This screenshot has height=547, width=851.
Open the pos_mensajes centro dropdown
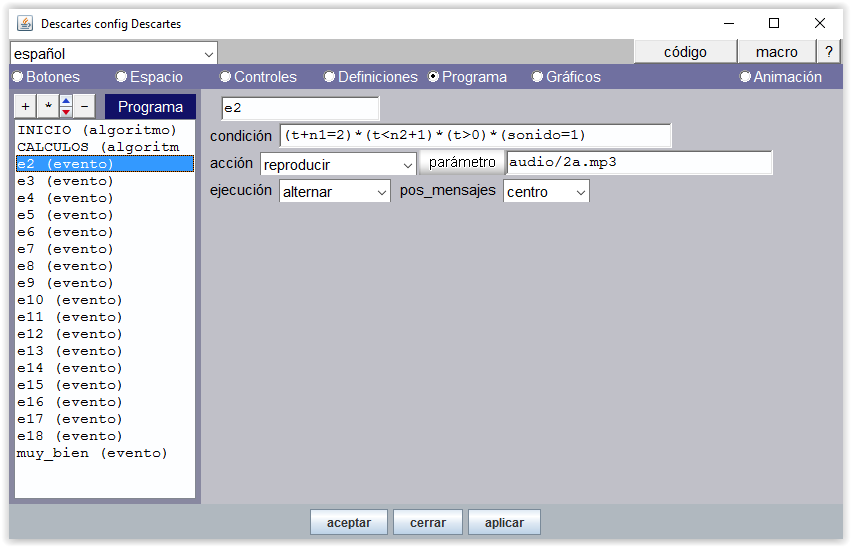tap(546, 191)
